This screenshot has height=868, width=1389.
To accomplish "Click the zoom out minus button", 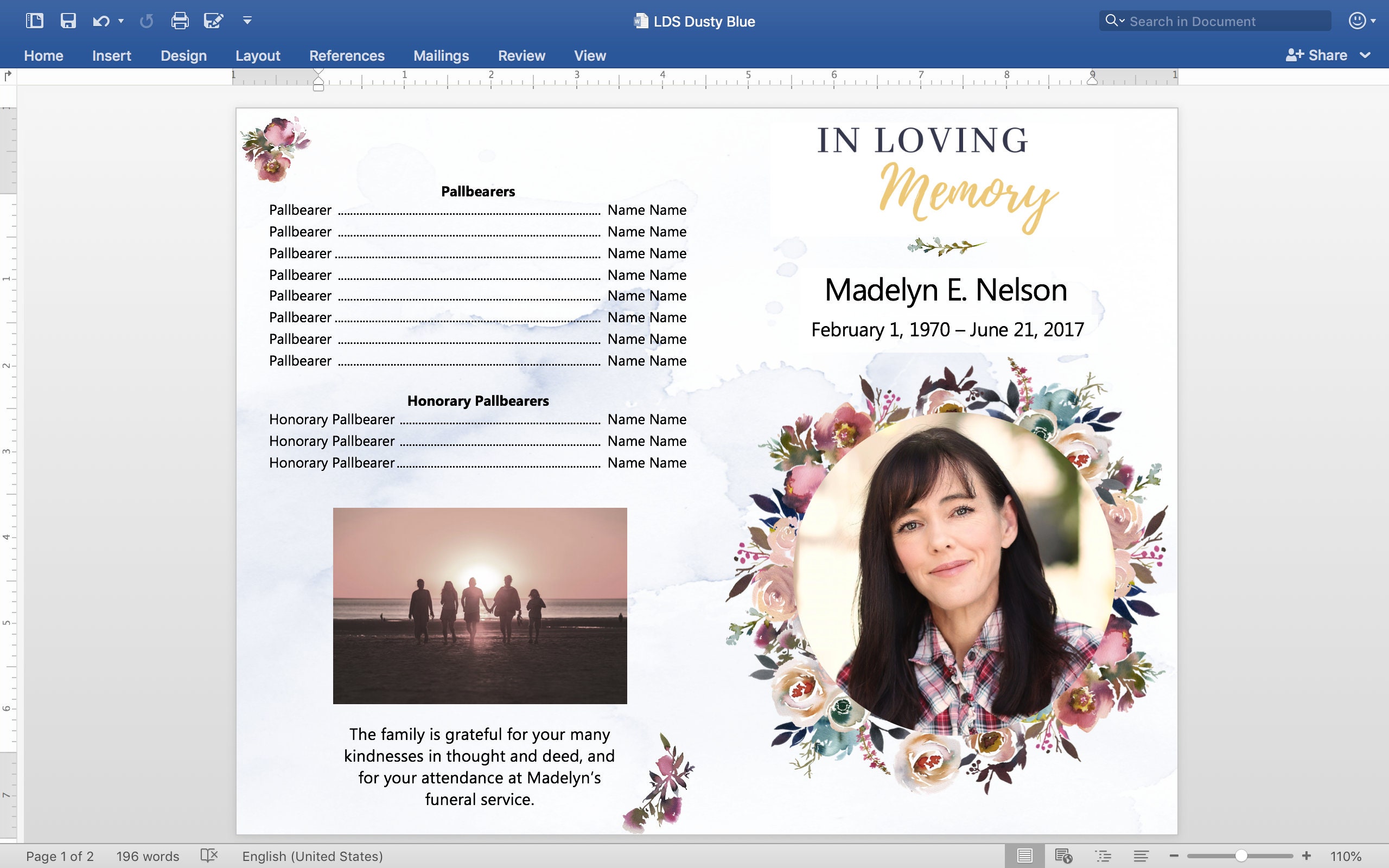I will click(1174, 856).
